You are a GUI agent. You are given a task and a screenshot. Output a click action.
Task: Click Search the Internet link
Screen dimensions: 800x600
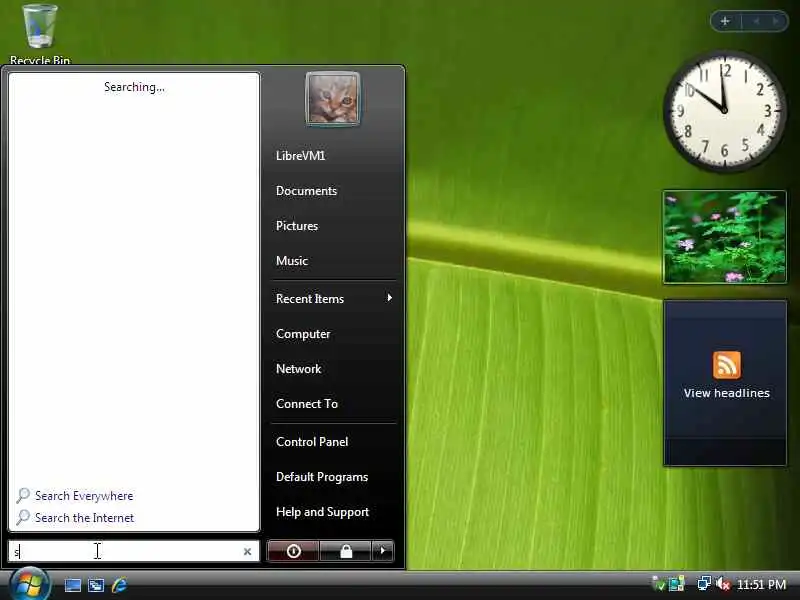point(84,518)
